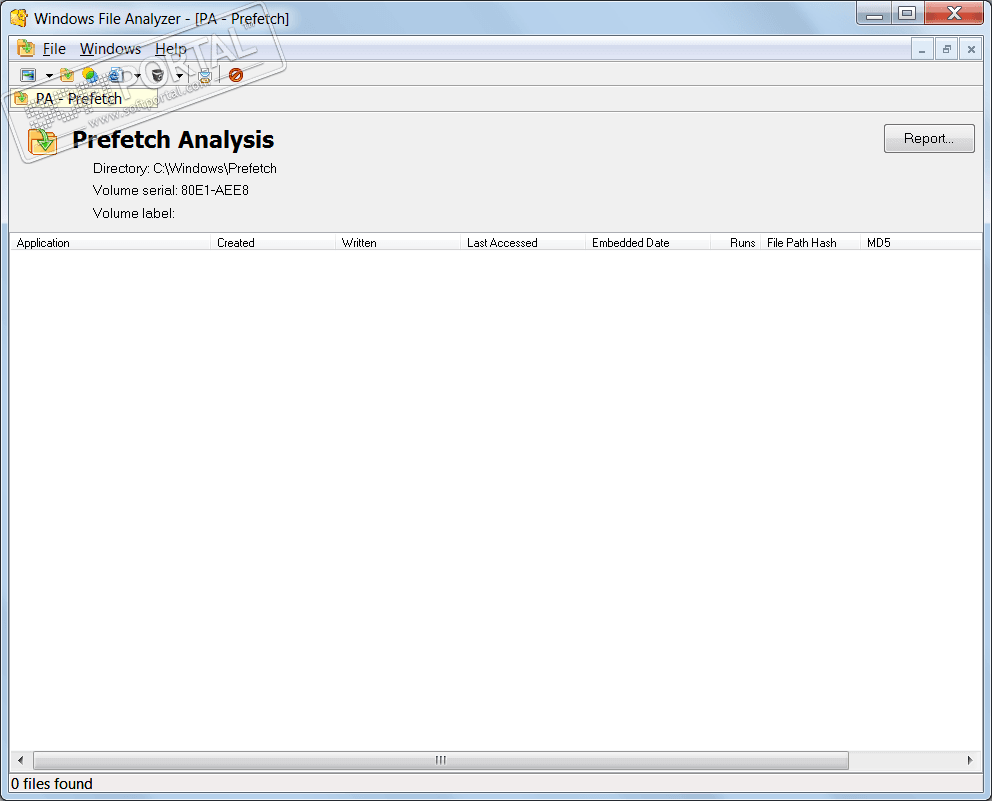Viewport: 992px width, 801px height.
Task: Click the horizontal scrollbar thumb
Action: tap(441, 760)
